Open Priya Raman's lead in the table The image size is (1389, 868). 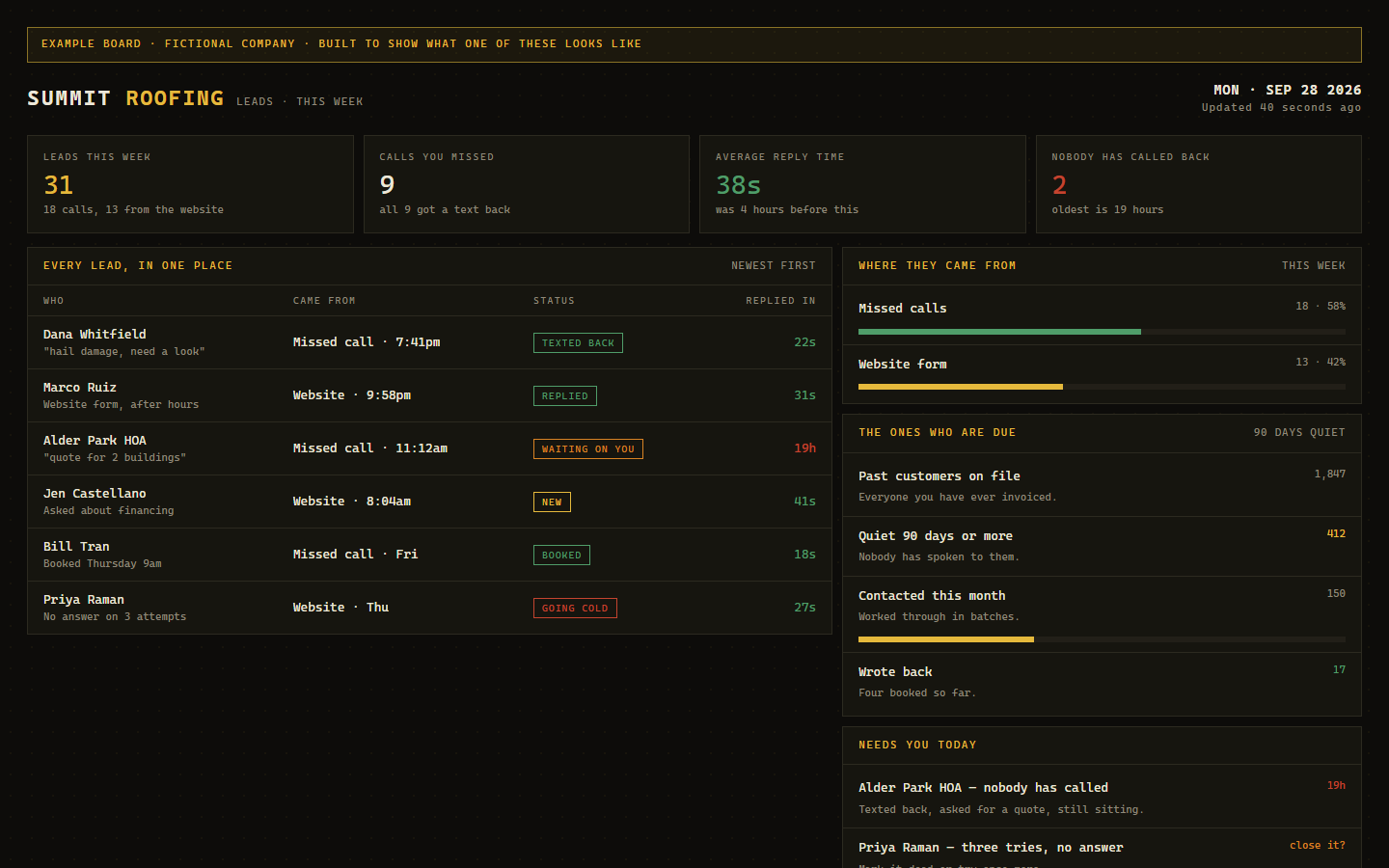429,608
